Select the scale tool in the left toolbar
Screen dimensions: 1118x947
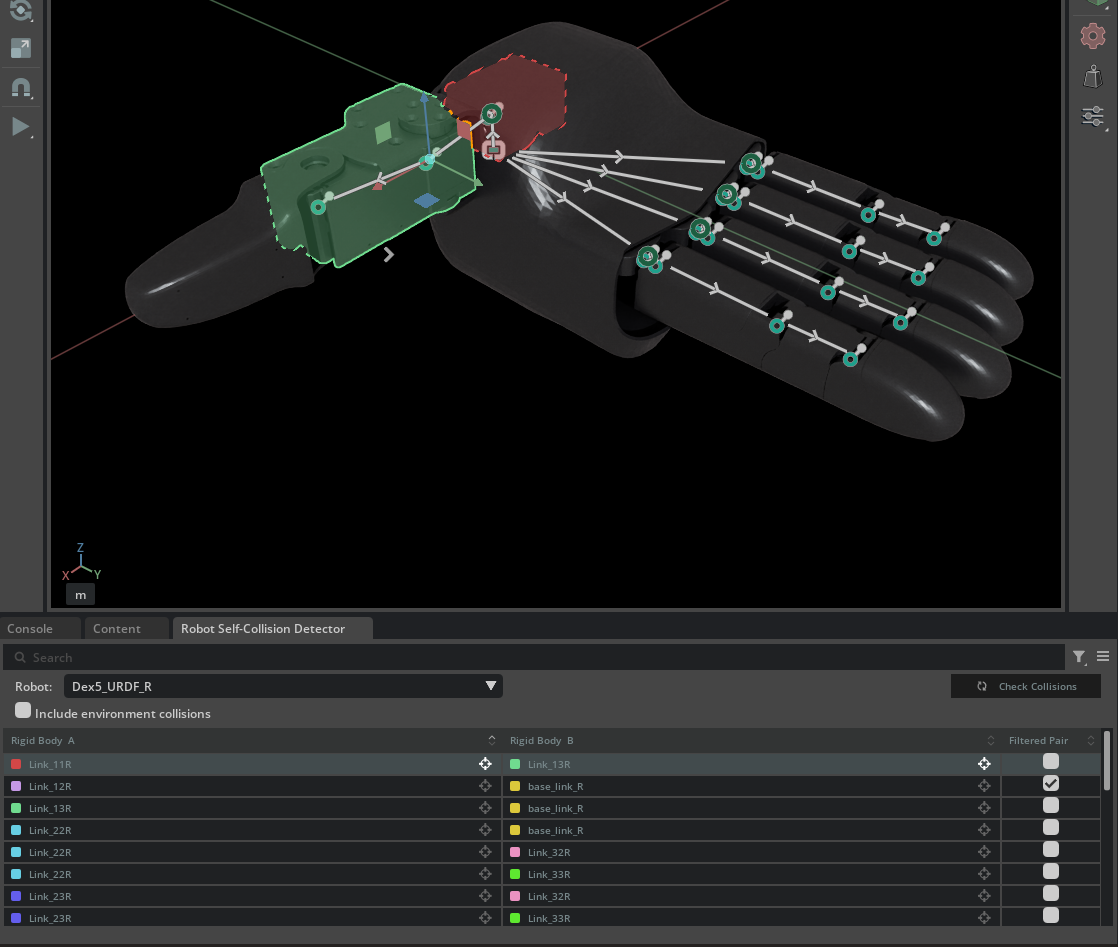[20, 47]
